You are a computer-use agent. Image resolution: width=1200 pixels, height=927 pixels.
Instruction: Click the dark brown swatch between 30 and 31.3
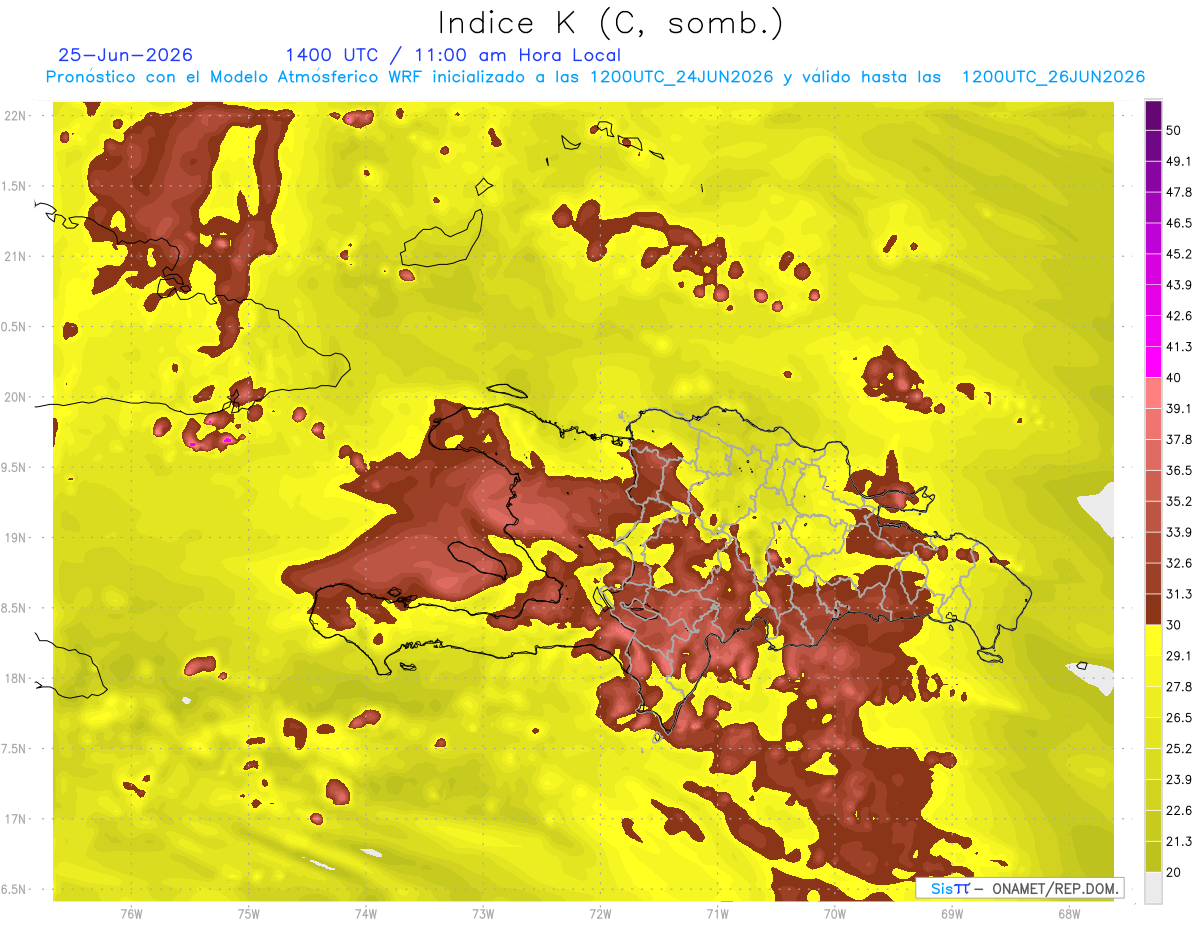pos(1153,609)
